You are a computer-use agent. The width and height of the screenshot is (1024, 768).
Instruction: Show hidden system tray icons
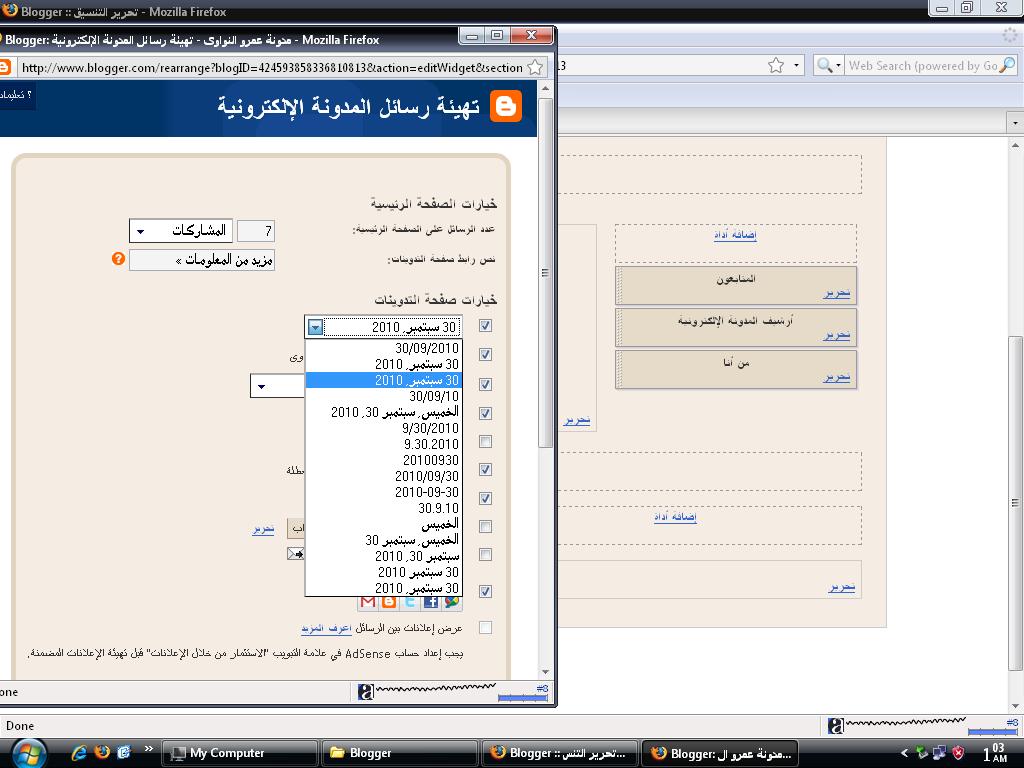[905, 753]
